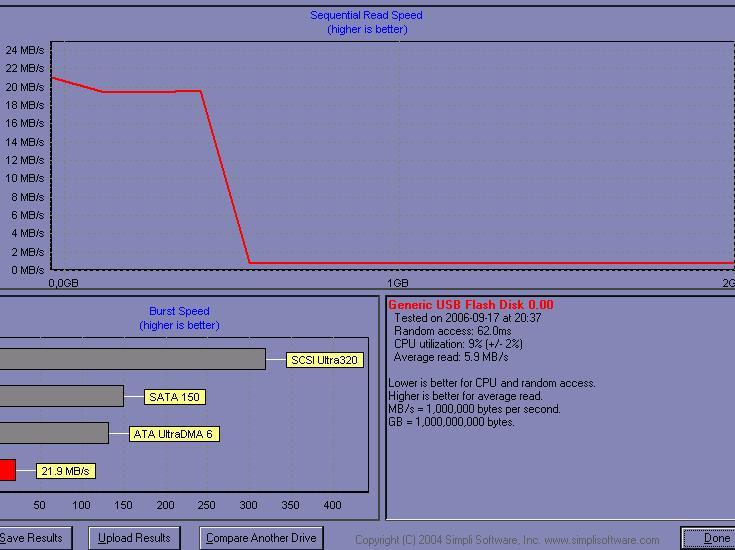Click the 'Lower is better for CPU' note
The image size is (735, 550).
point(492,383)
